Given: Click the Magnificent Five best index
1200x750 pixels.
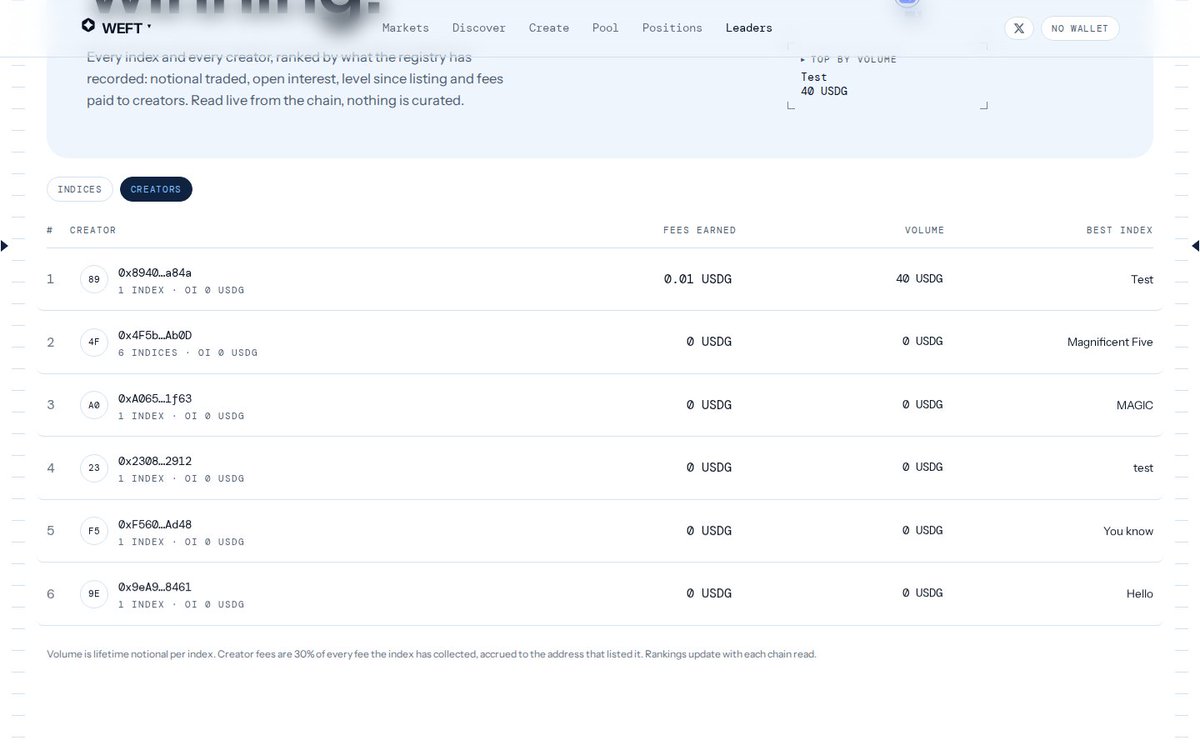Looking at the screenshot, I should click(1110, 342).
